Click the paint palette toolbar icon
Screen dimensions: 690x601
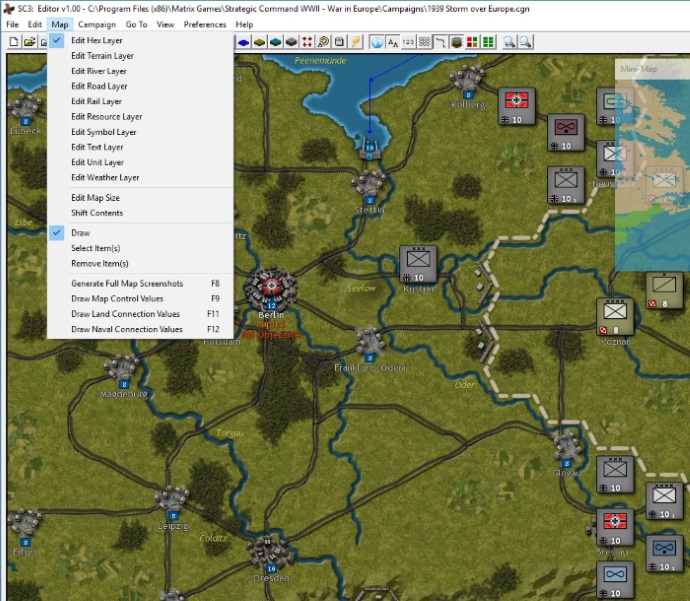[323, 42]
